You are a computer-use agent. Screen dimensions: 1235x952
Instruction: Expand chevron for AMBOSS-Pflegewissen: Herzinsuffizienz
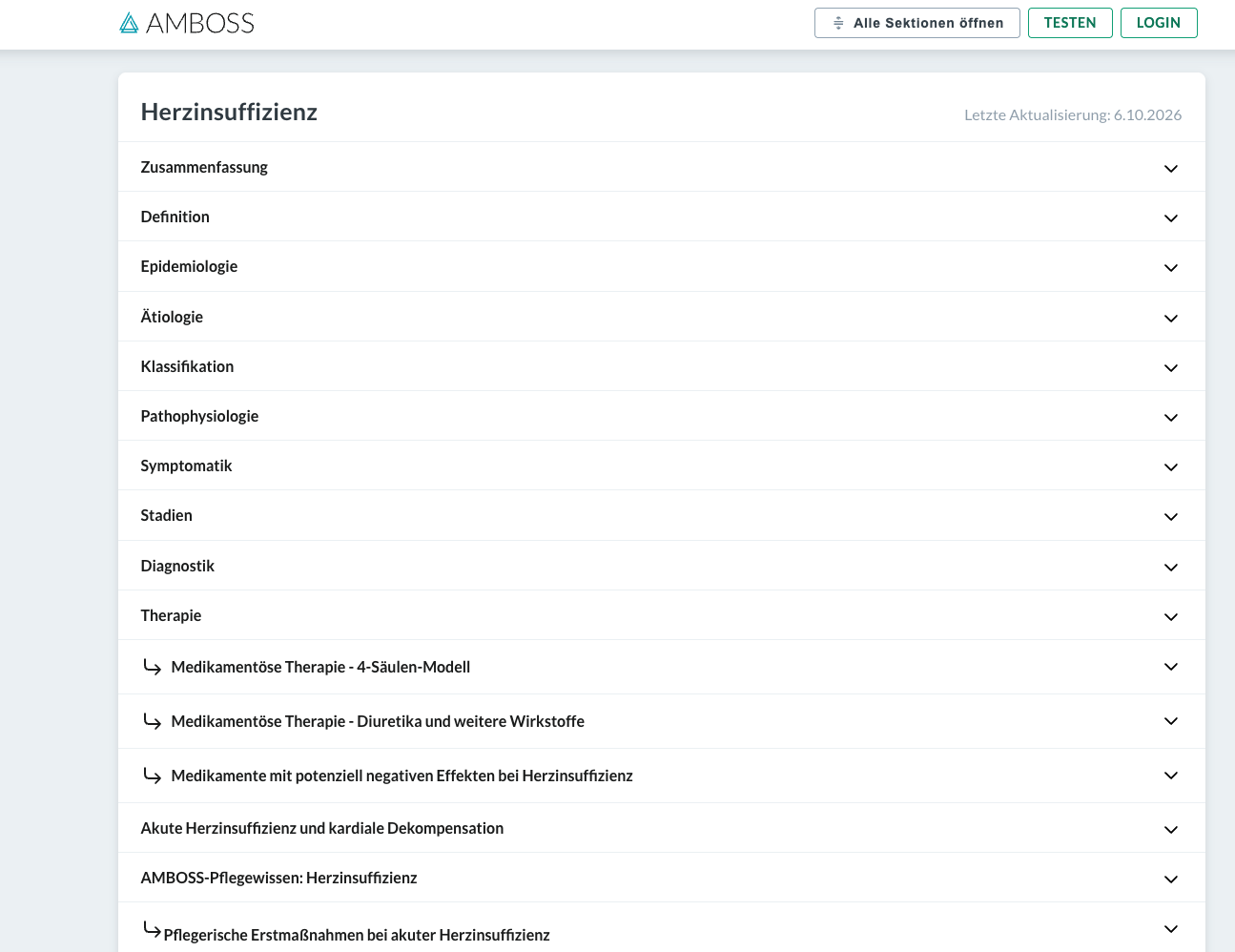(x=1171, y=880)
